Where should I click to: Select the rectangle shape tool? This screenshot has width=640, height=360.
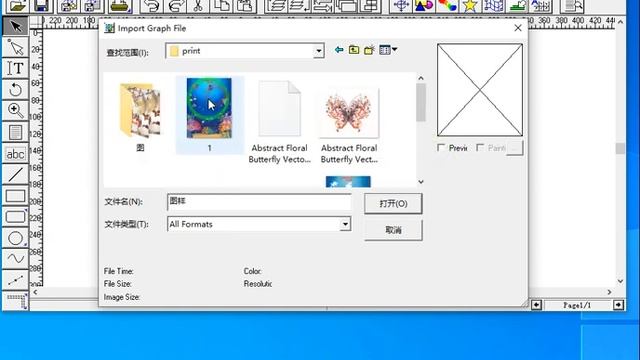coord(16,196)
